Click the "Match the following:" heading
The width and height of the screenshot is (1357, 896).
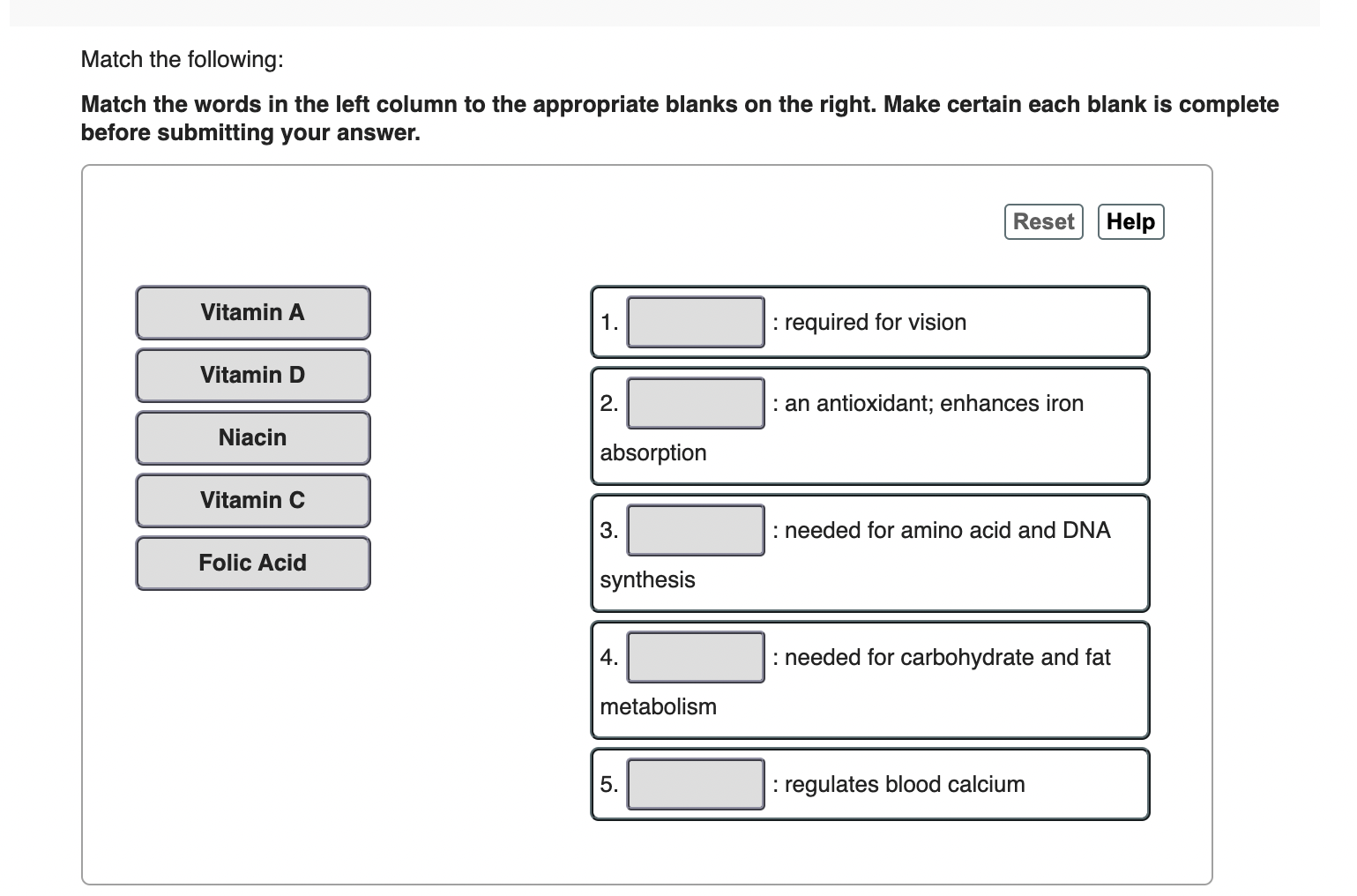pos(183,59)
